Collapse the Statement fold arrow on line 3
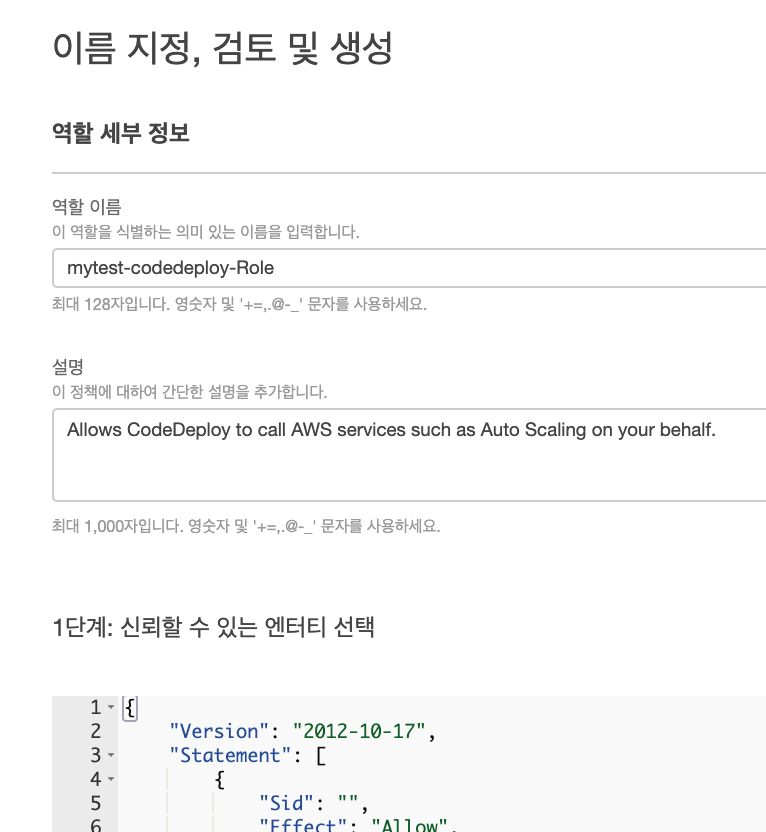The height and width of the screenshot is (832, 766). 111,755
